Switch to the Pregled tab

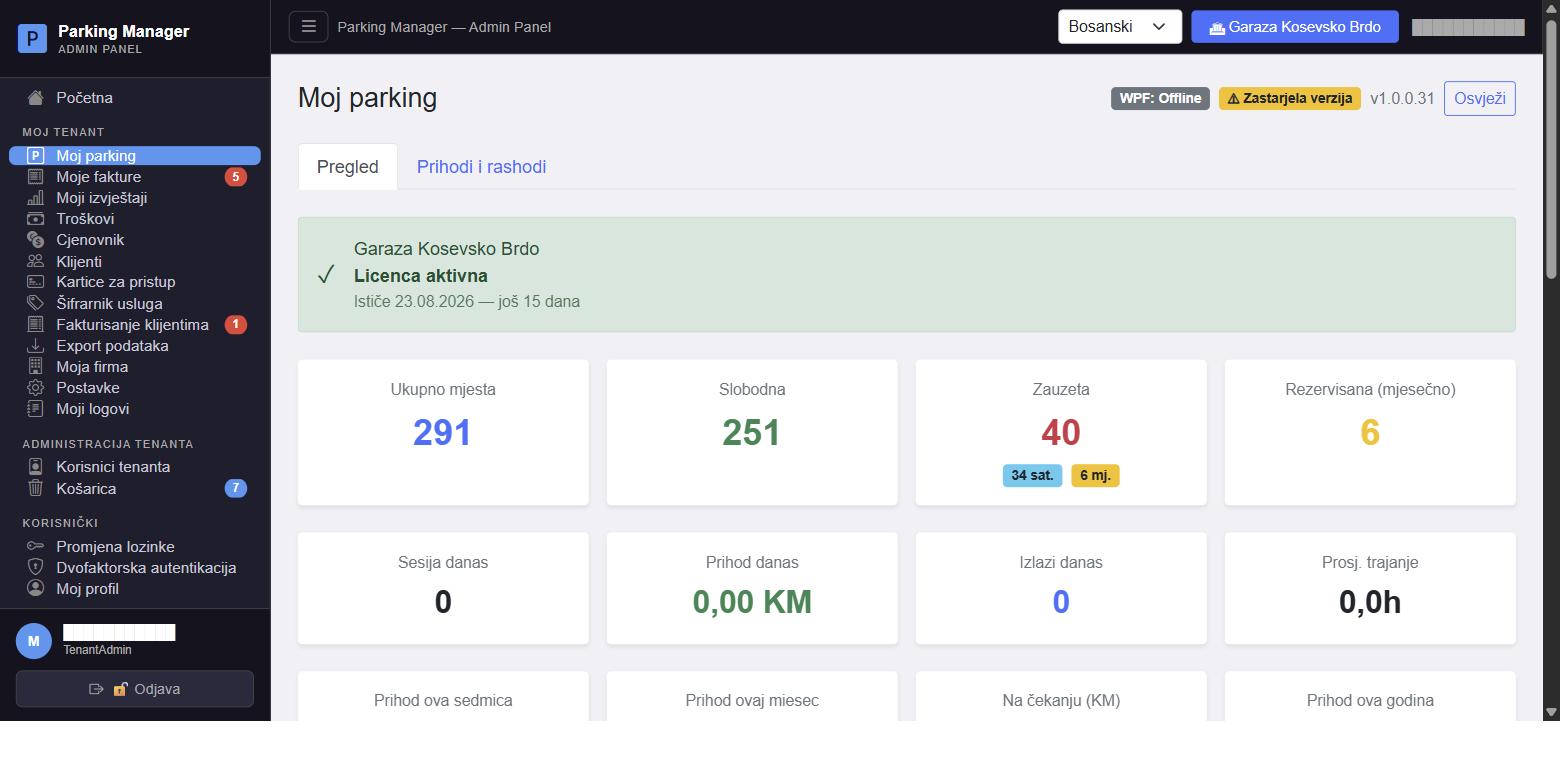[348, 167]
